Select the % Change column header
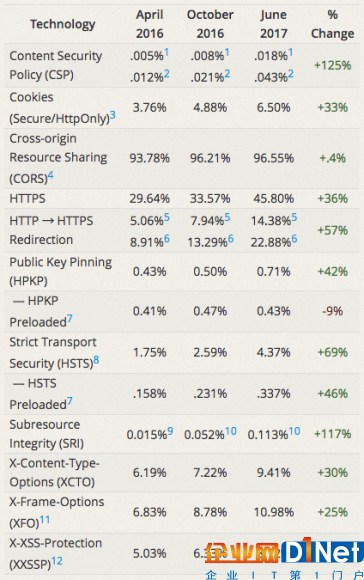This screenshot has height=580, width=364. pos(333,24)
